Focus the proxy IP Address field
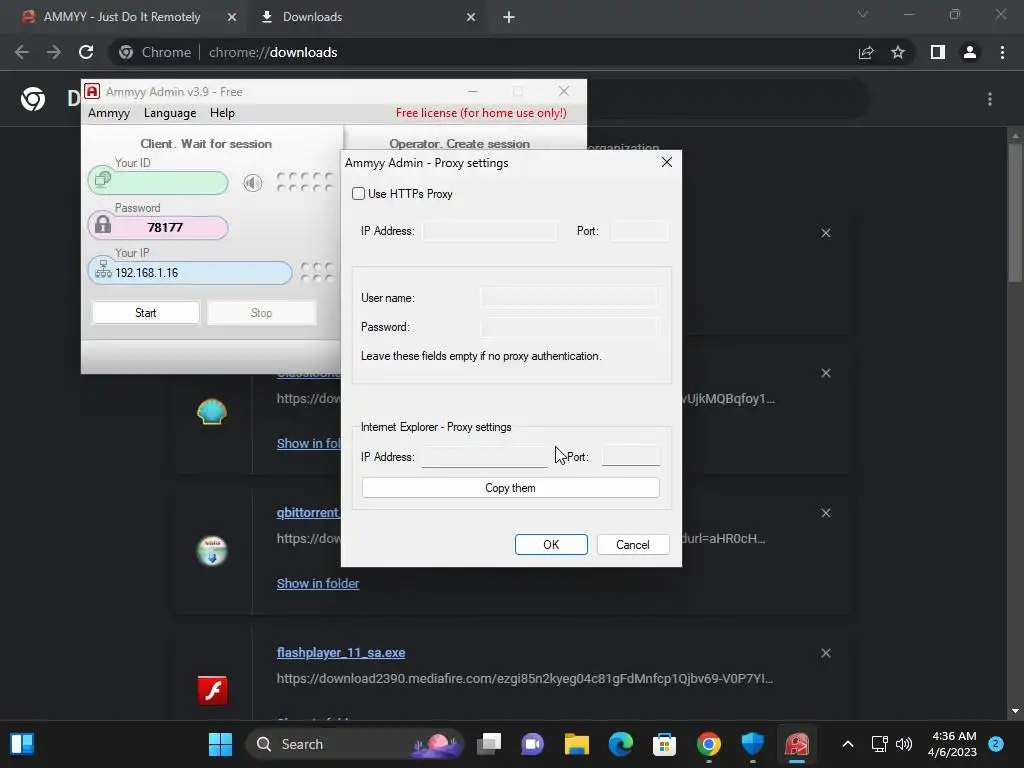This screenshot has width=1024, height=768. [490, 231]
